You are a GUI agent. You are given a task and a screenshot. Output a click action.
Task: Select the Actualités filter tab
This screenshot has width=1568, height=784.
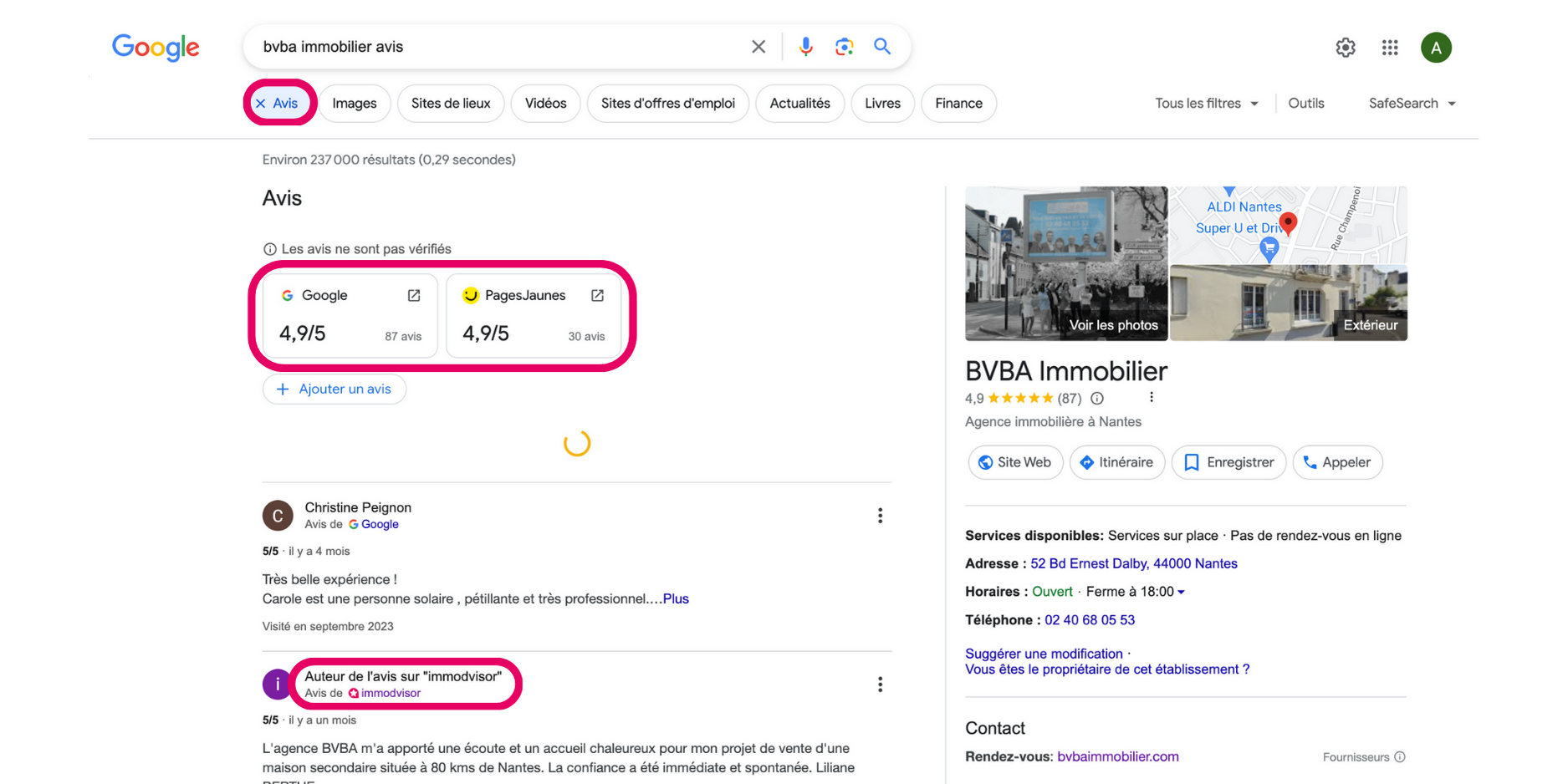pyautogui.click(x=799, y=104)
